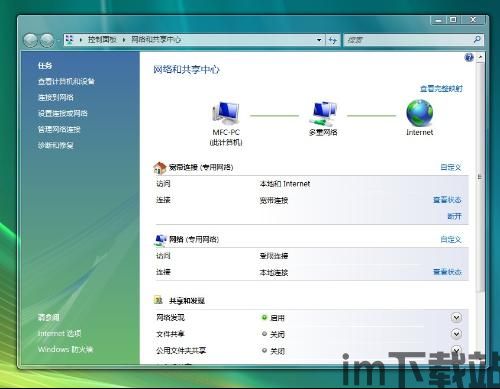Image resolution: width=500 pixels, height=389 pixels.
Task: Click the 网络和共享中心 page heading
Action: click(x=186, y=69)
